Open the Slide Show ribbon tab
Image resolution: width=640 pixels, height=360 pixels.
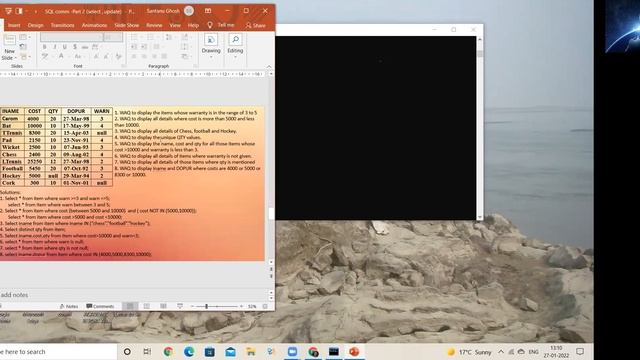click(x=127, y=25)
